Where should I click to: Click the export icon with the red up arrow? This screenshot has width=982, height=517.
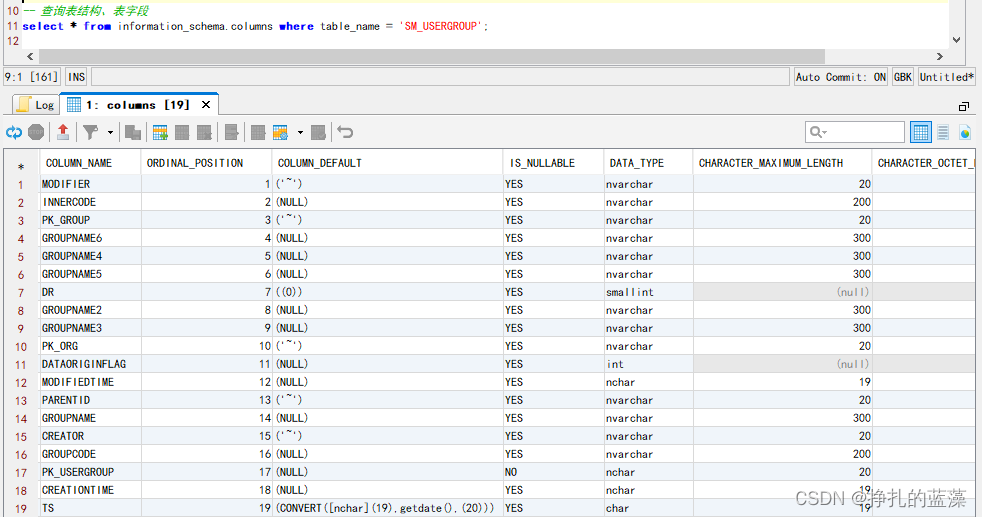coord(63,132)
